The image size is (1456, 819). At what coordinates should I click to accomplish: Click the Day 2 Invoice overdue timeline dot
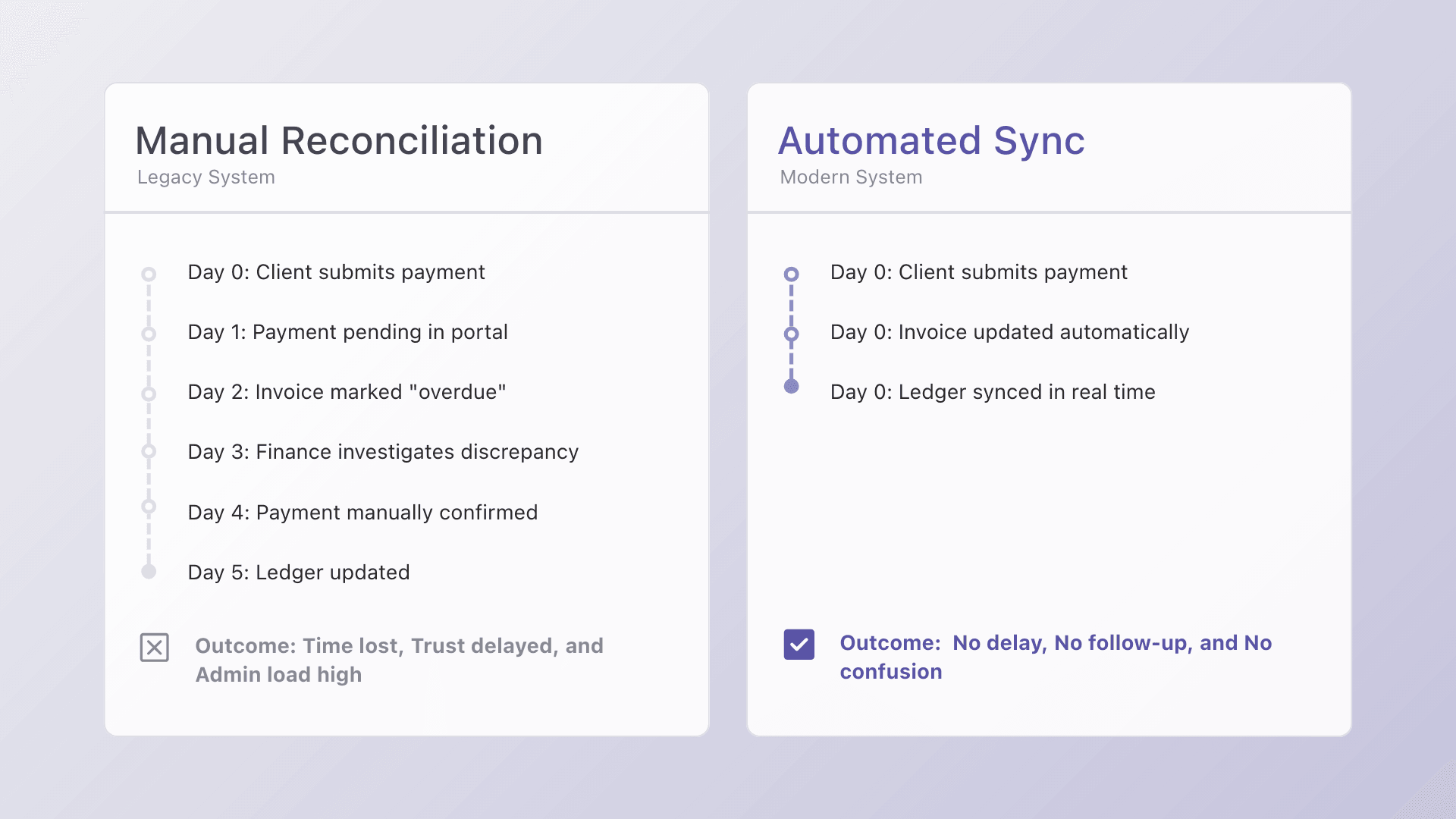[149, 394]
